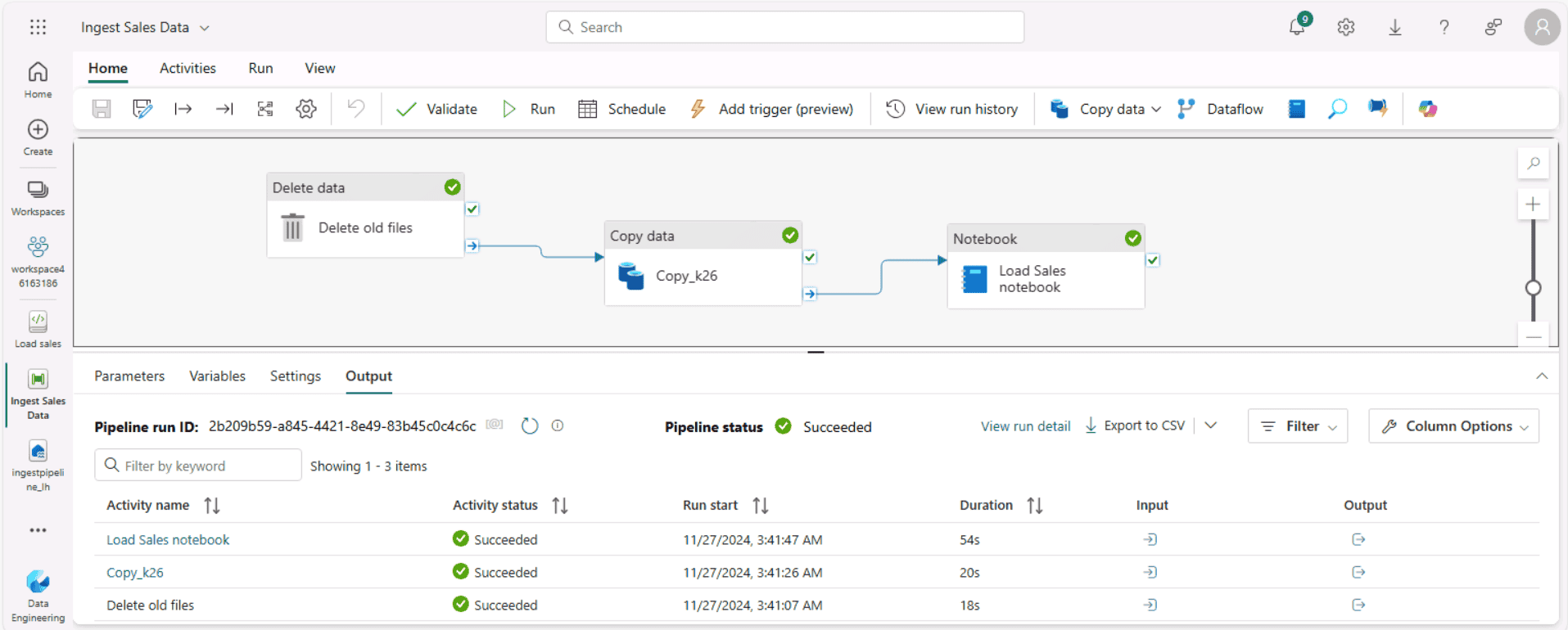Refresh the pipeline run output

coord(530,426)
